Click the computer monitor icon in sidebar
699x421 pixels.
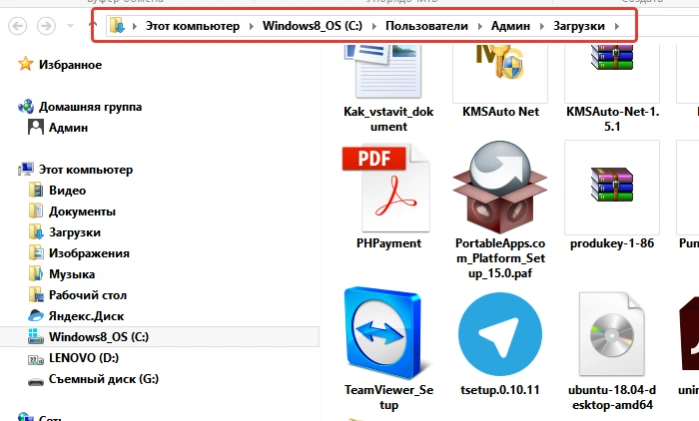point(26,169)
